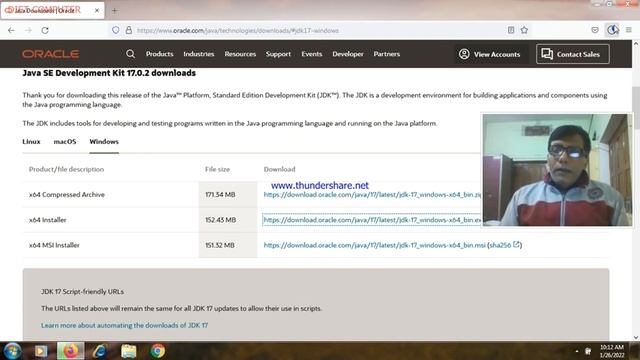Close the Java Downloads tab
Image resolution: width=640 pixels, height=360 pixels.
click(x=97, y=11)
